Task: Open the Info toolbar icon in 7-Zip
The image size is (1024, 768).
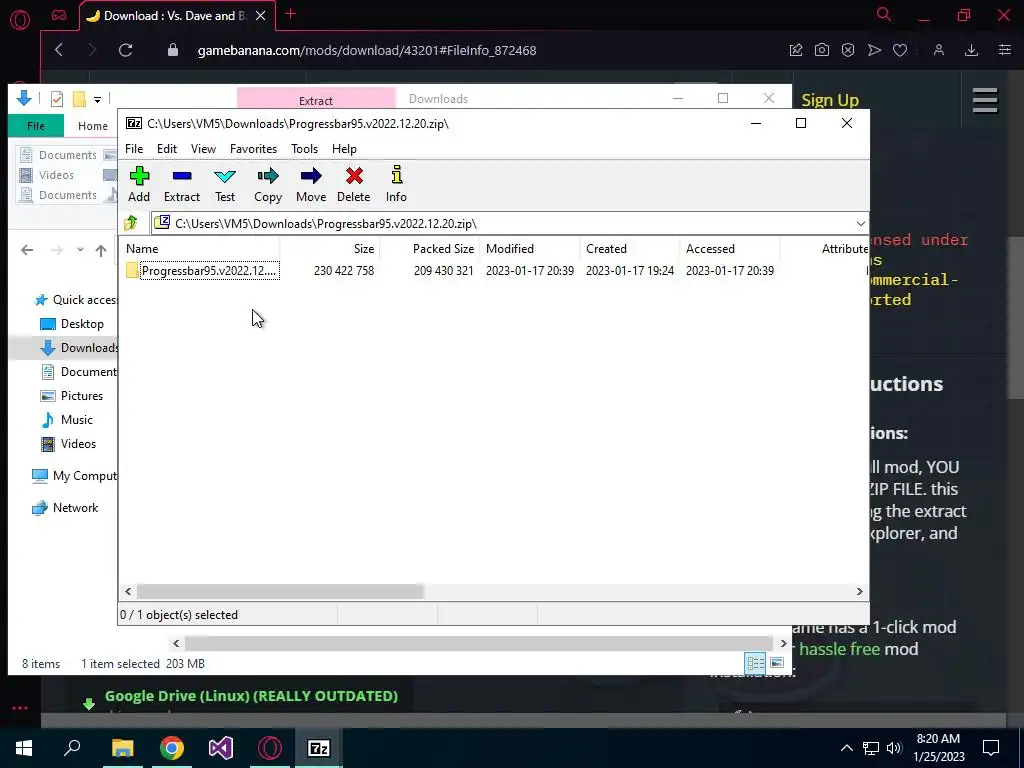Action: coord(396,184)
